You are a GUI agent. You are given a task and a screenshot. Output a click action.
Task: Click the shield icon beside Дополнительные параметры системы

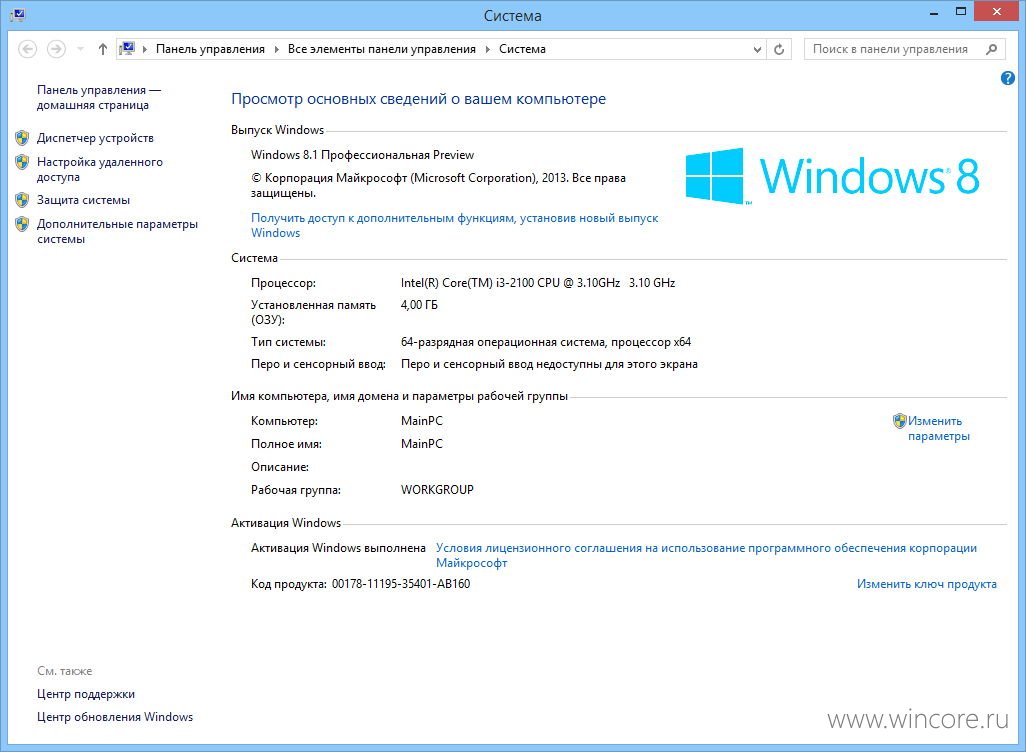coord(22,224)
